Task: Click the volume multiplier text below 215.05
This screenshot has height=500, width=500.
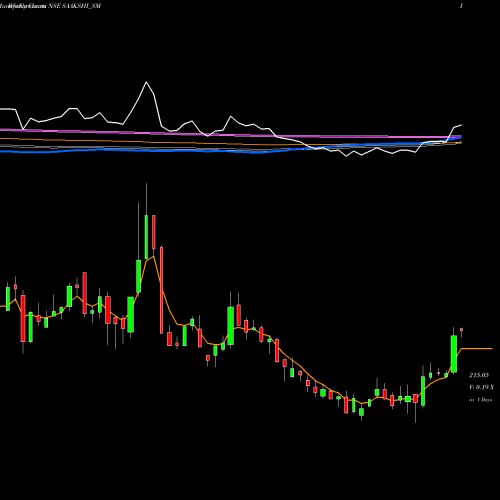Action: [481, 387]
